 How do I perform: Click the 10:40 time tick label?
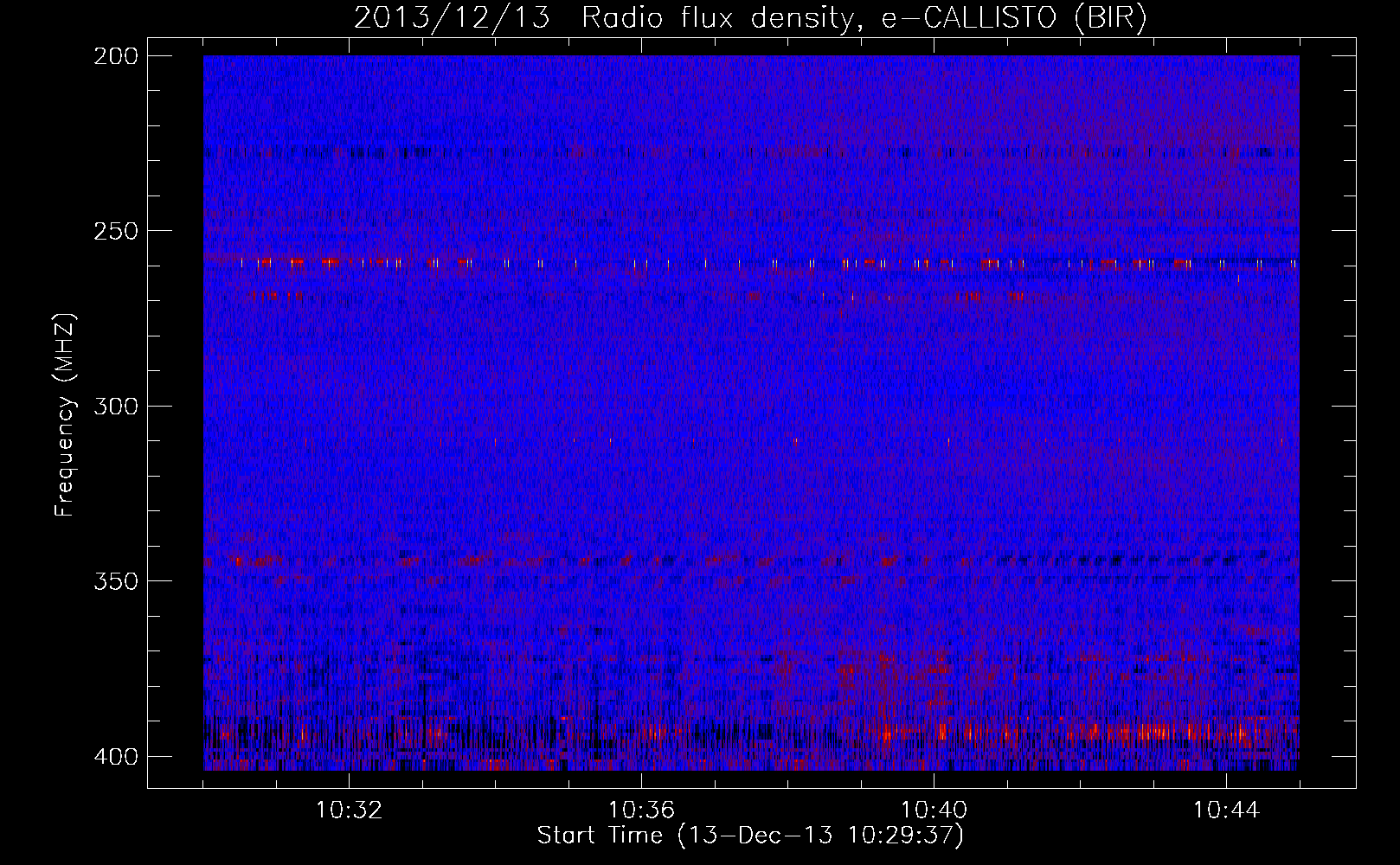pyautogui.click(x=934, y=811)
